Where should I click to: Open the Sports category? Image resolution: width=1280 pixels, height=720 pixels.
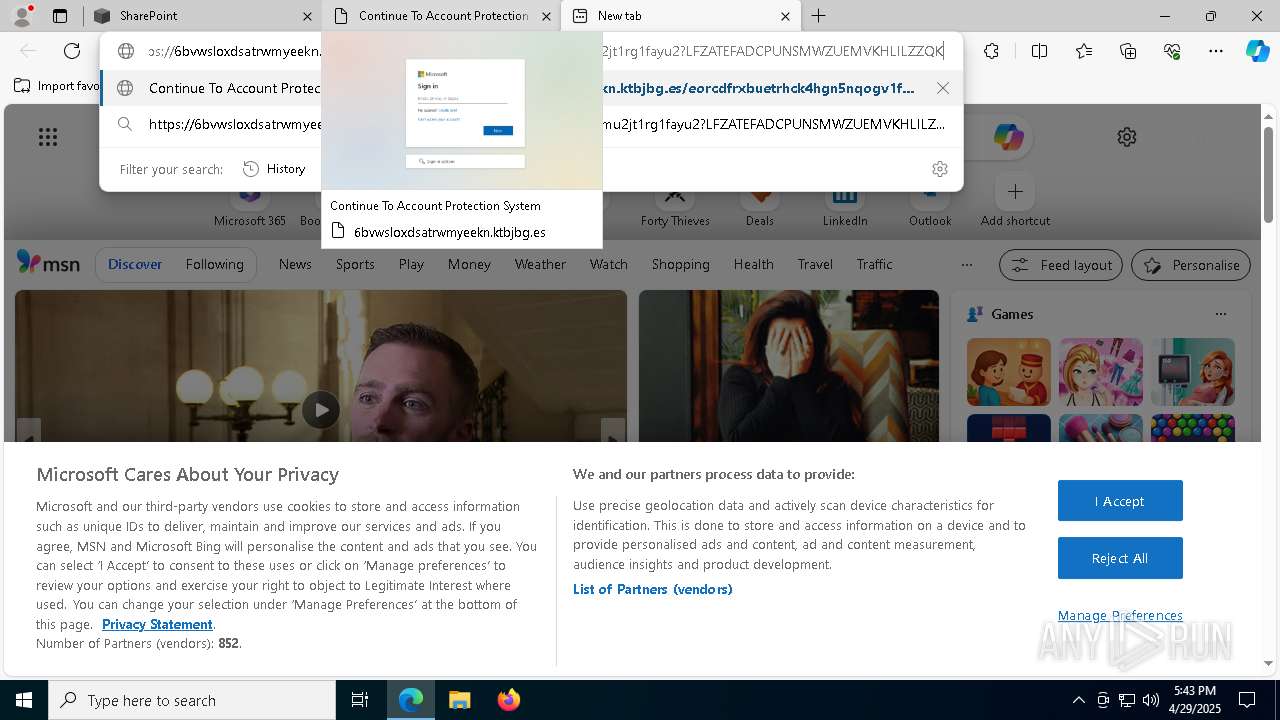click(x=355, y=264)
